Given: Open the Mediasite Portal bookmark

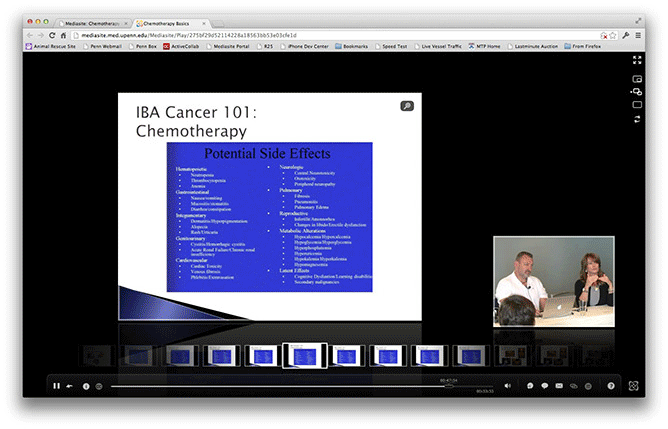Looking at the screenshot, I should point(226,45).
